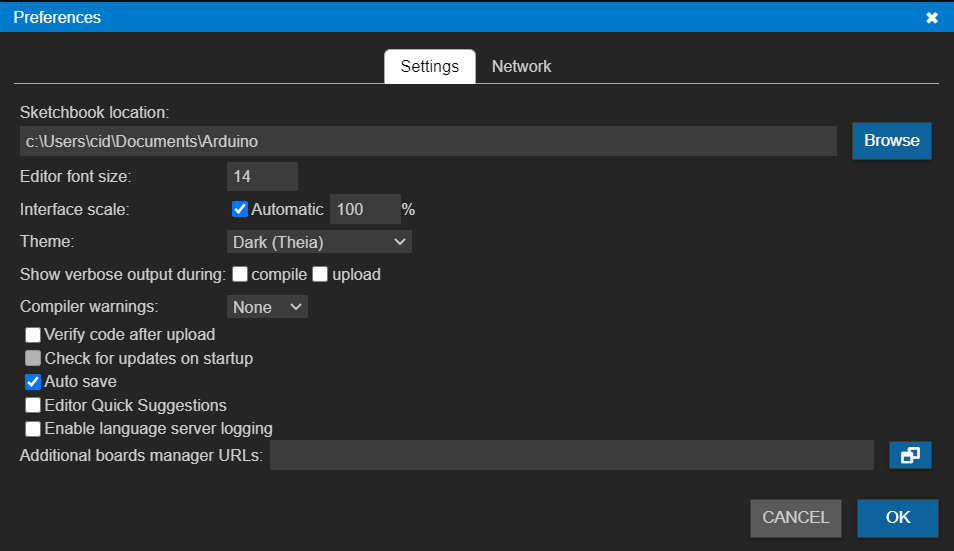
Task: Enable verbose output during upload
Action: tap(320, 274)
